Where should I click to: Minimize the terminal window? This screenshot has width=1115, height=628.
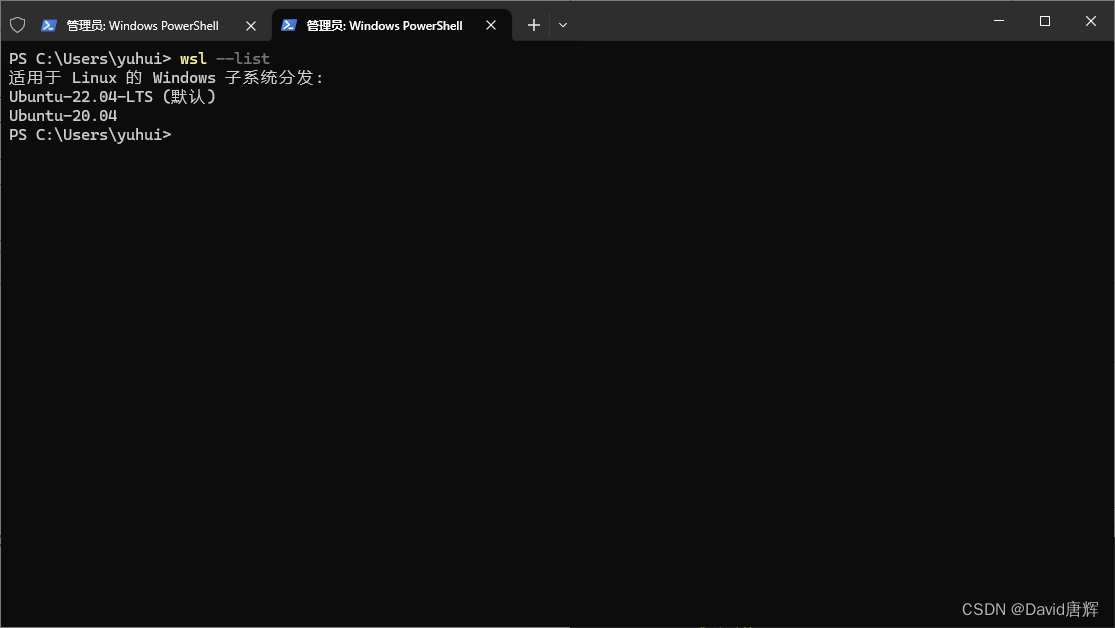click(999, 21)
